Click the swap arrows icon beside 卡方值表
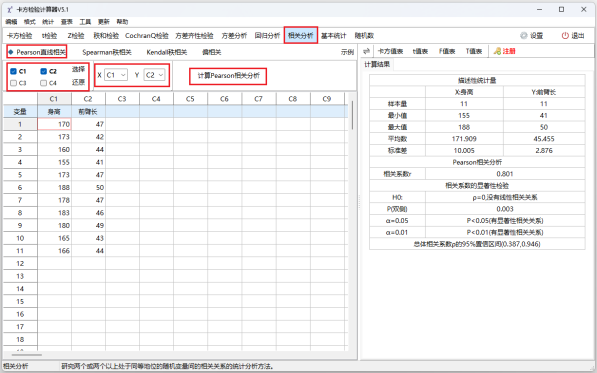The width and height of the screenshot is (597, 373). [366, 51]
